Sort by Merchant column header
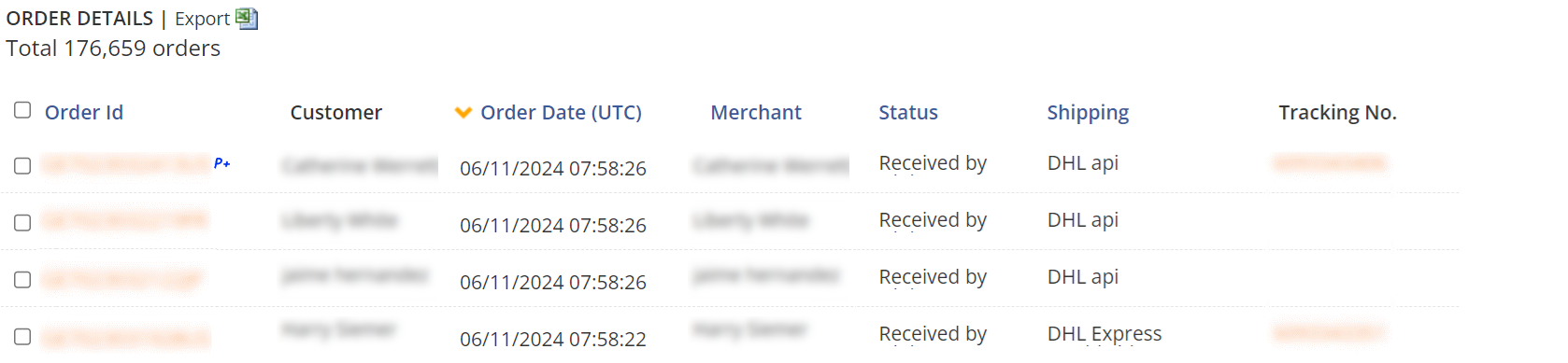The image size is (1568, 363). pyautogui.click(x=756, y=113)
